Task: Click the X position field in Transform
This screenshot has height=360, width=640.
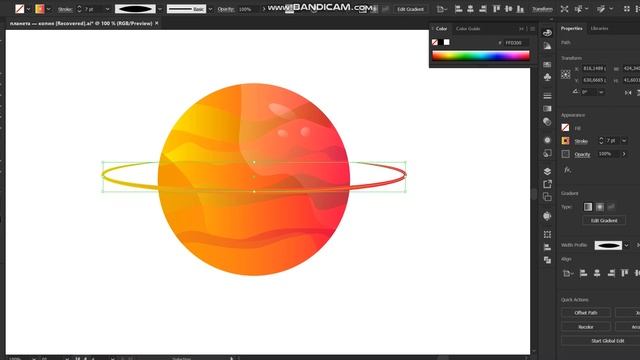Action: click(594, 69)
